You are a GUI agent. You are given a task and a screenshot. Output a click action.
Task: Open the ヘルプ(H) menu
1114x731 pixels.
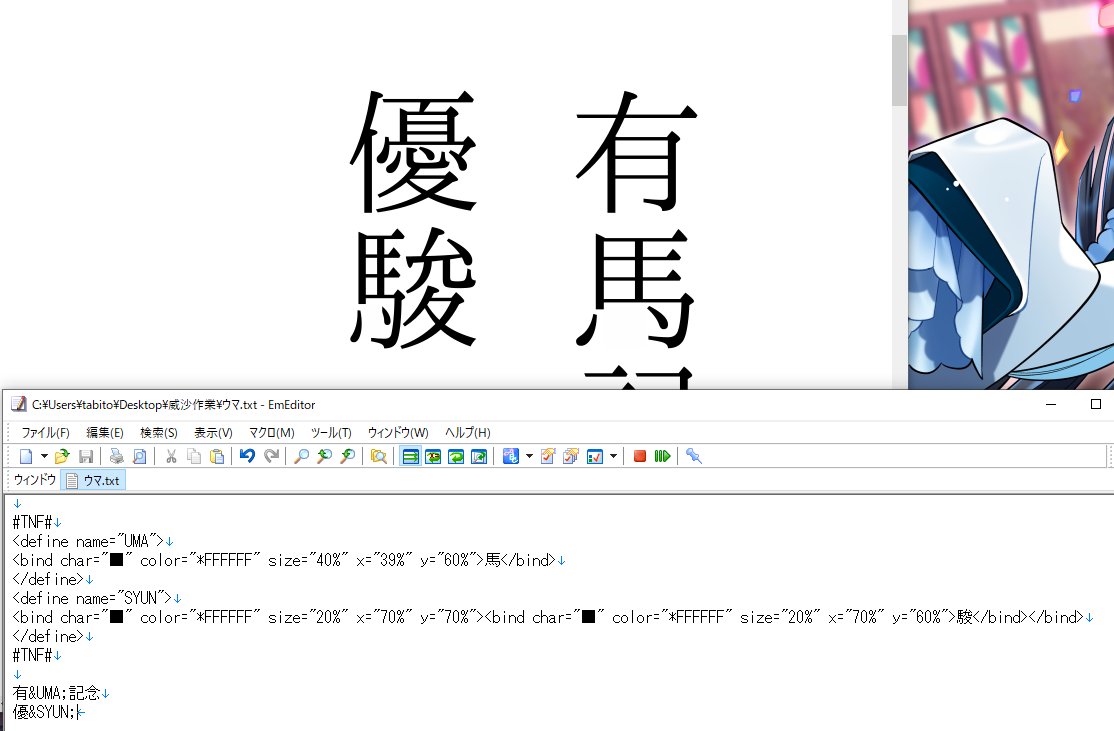coord(467,433)
